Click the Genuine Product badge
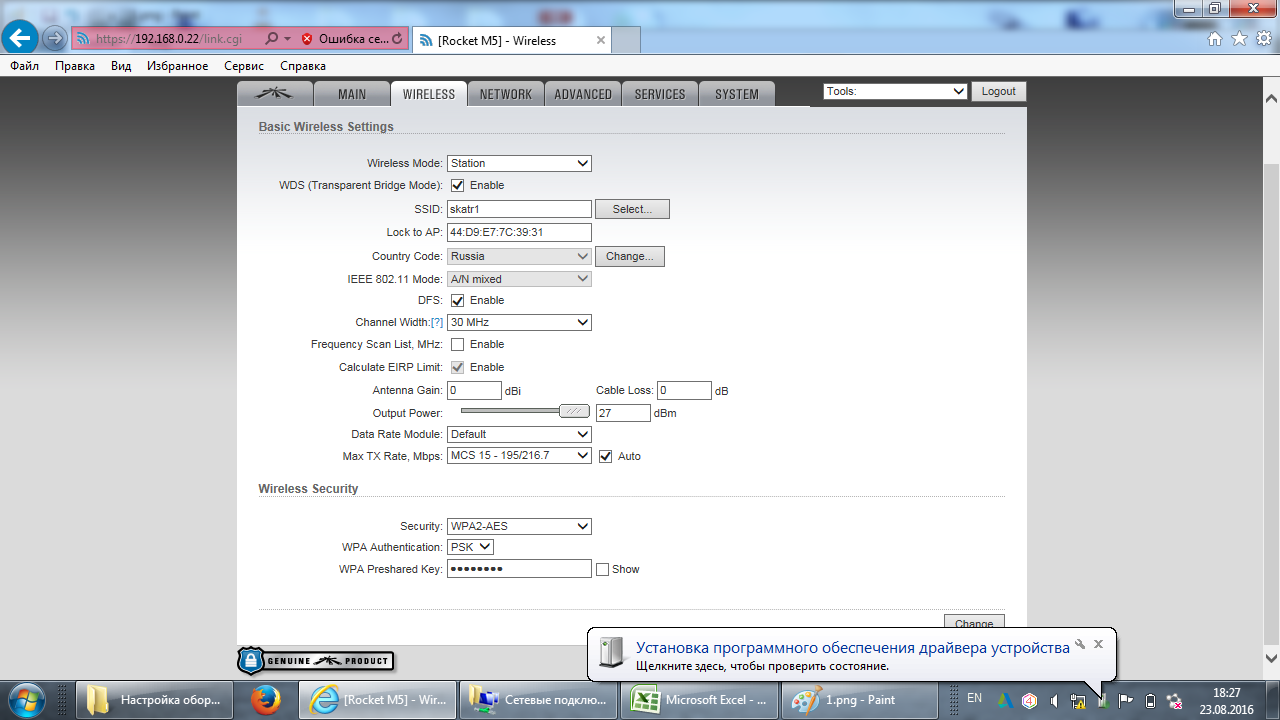The height and width of the screenshot is (720, 1280). 315,661
